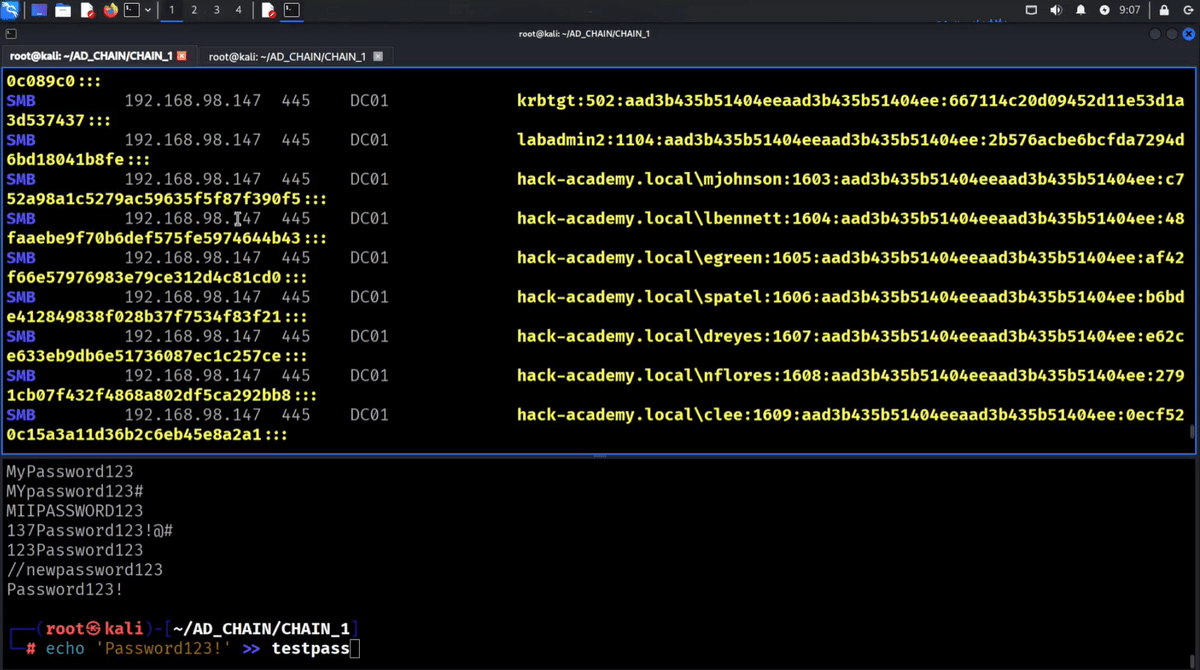Image resolution: width=1200 pixels, height=670 pixels.
Task: Expand the terminal launcher dropdown arrow
Action: click(x=148, y=10)
